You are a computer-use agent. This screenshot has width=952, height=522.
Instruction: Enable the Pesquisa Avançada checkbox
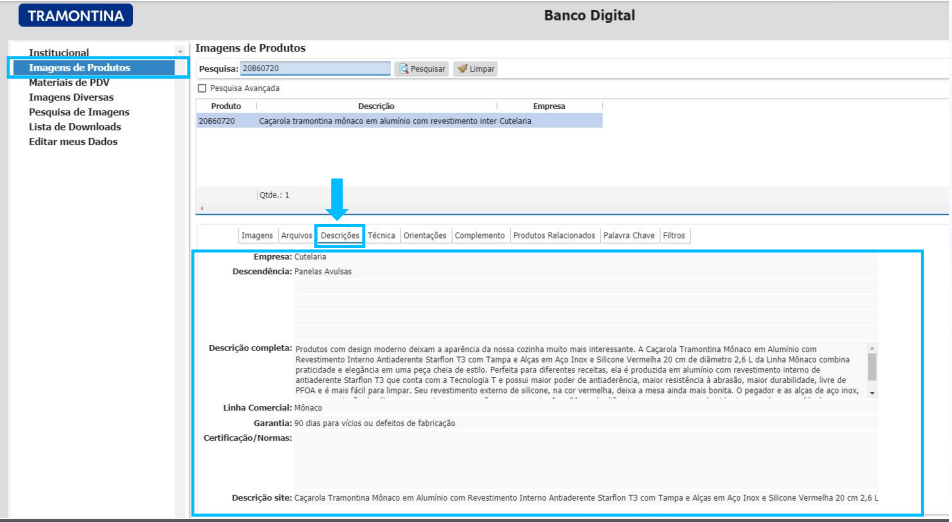[202, 89]
